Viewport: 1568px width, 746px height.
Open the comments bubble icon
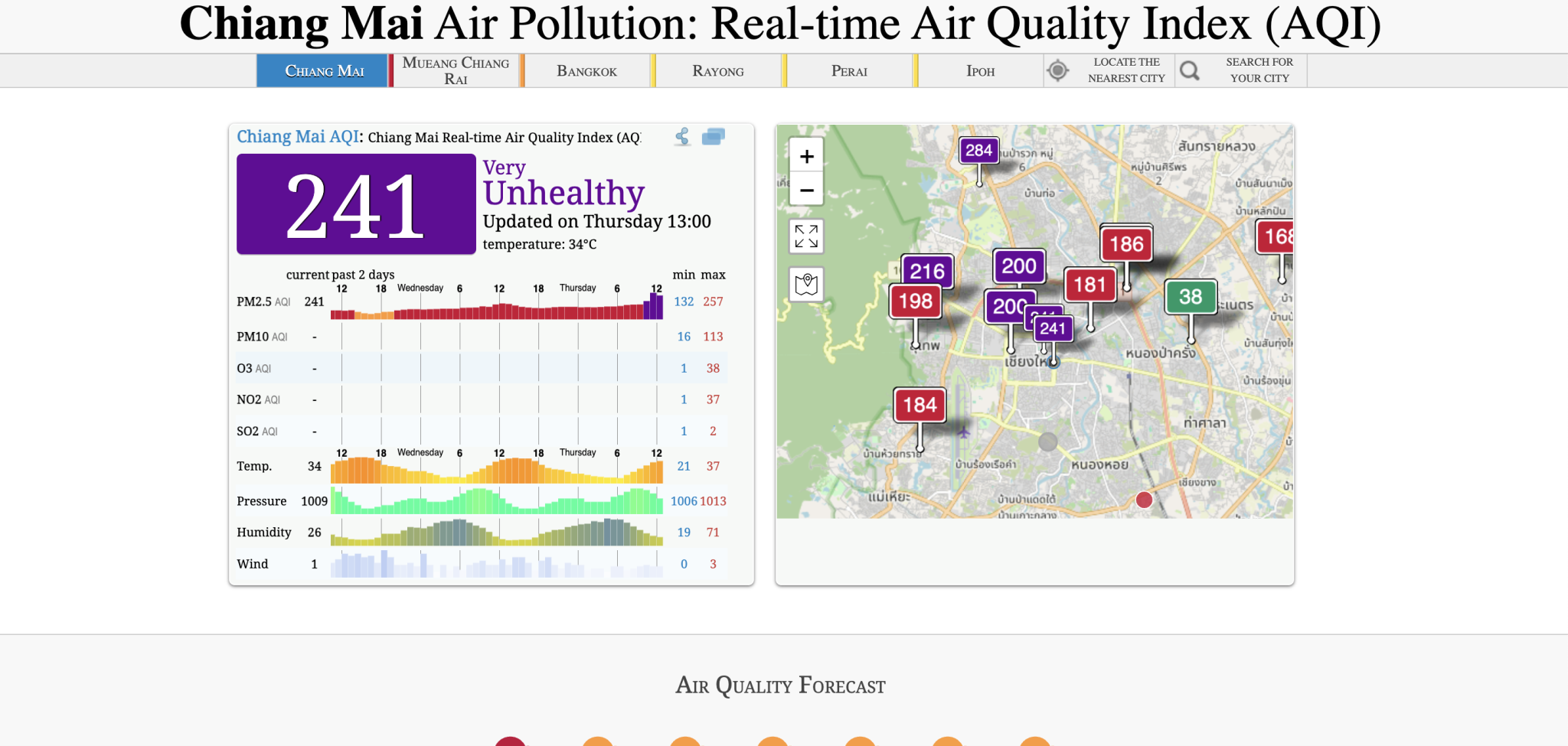coord(713,136)
